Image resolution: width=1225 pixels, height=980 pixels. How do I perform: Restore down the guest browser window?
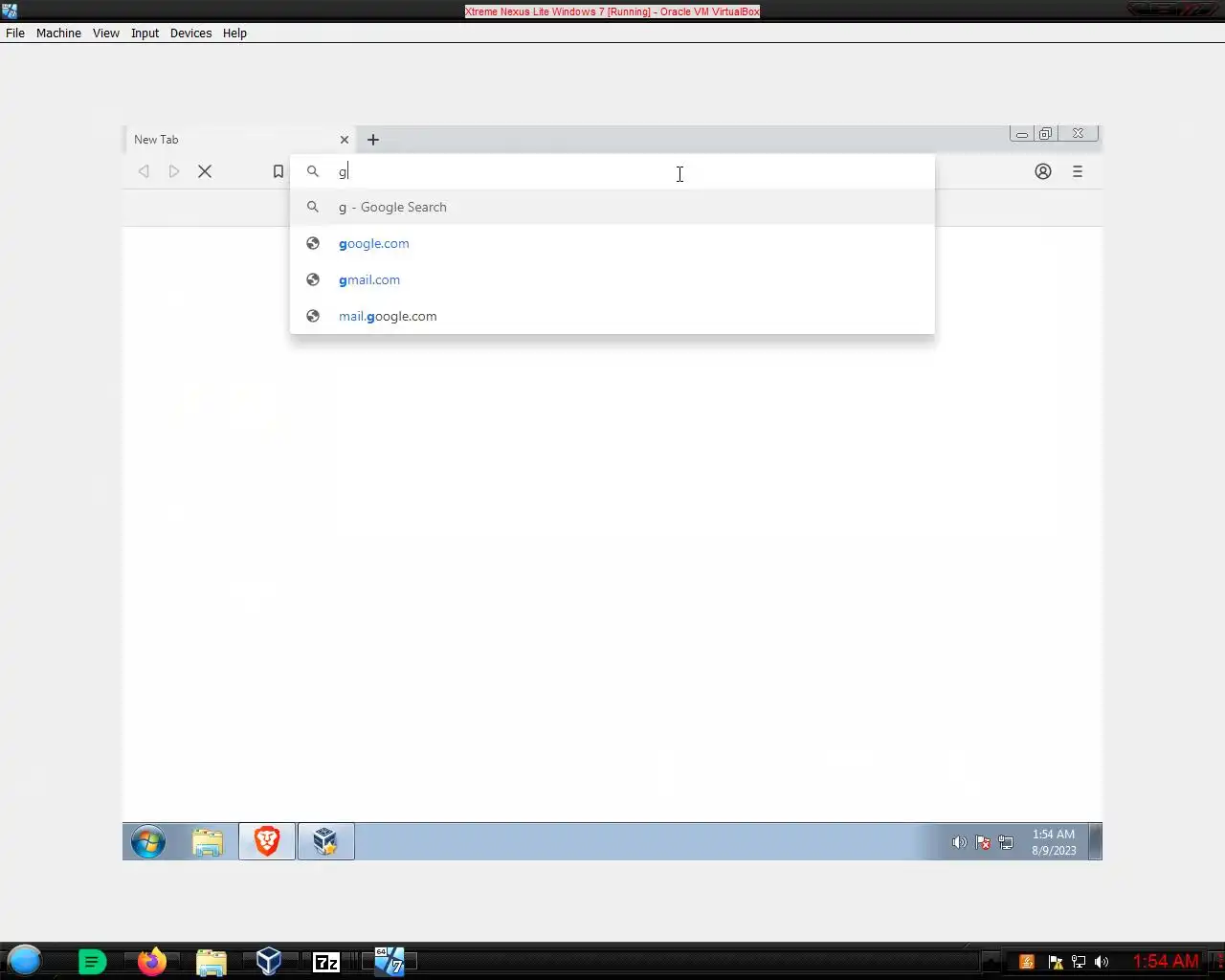(x=1045, y=134)
